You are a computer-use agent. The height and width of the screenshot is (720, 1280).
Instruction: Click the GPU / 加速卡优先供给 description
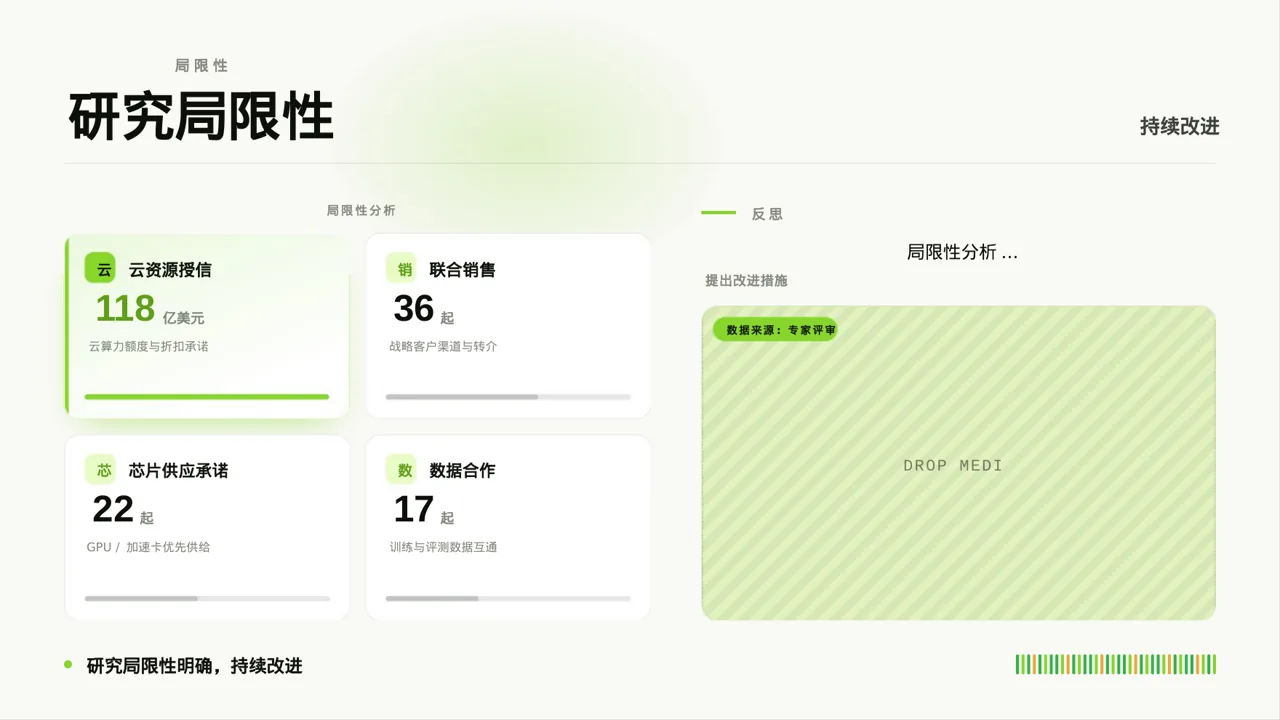148,547
